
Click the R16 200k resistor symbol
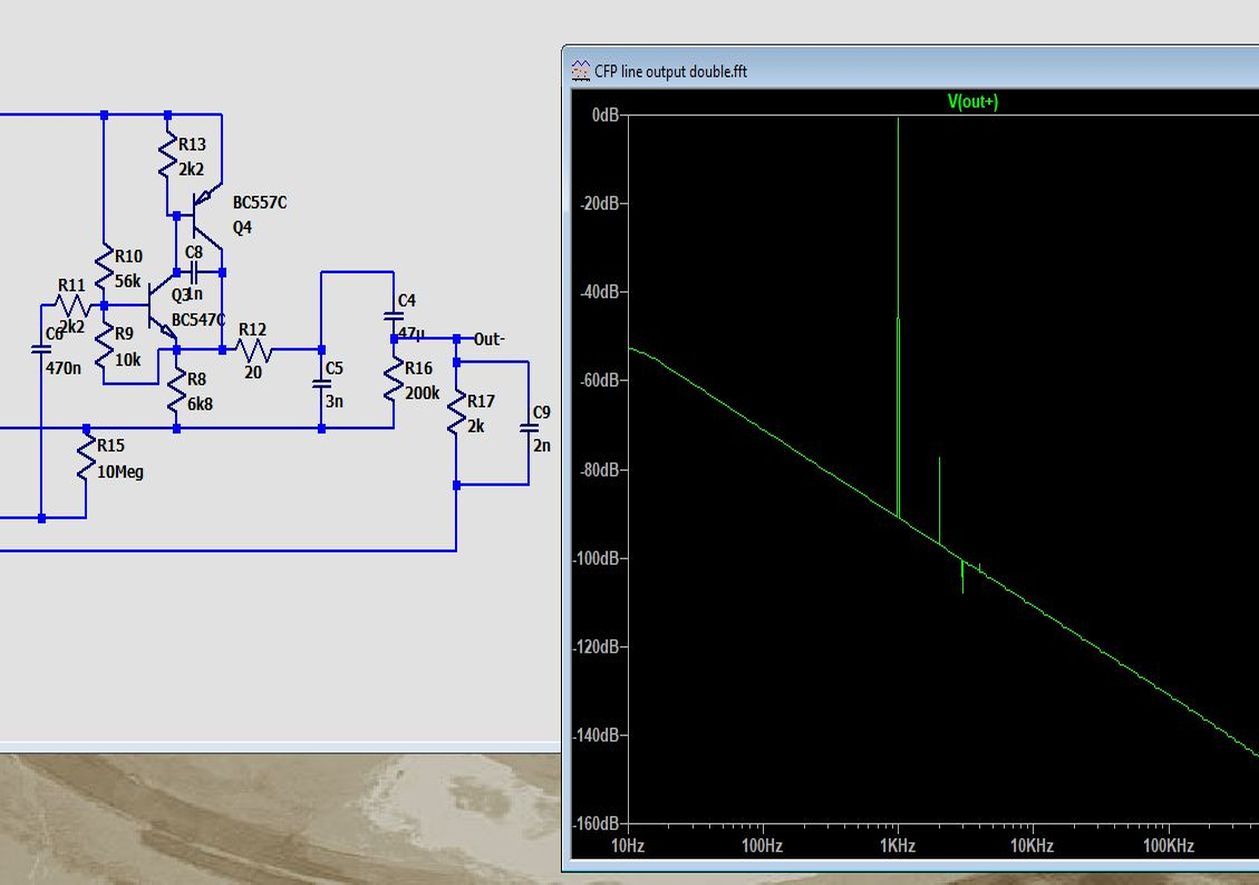point(393,381)
